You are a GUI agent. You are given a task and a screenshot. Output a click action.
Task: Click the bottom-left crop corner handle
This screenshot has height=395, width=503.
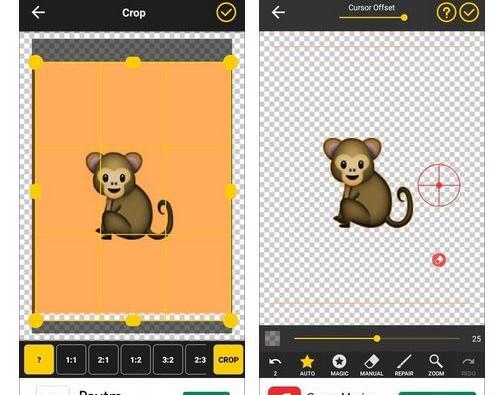tap(36, 320)
